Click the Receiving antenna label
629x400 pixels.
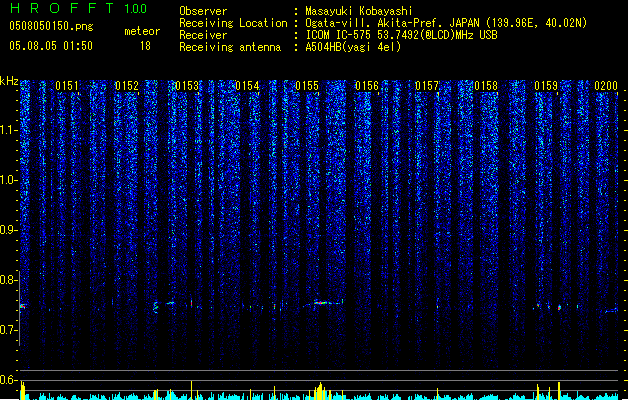pyautogui.click(x=230, y=47)
